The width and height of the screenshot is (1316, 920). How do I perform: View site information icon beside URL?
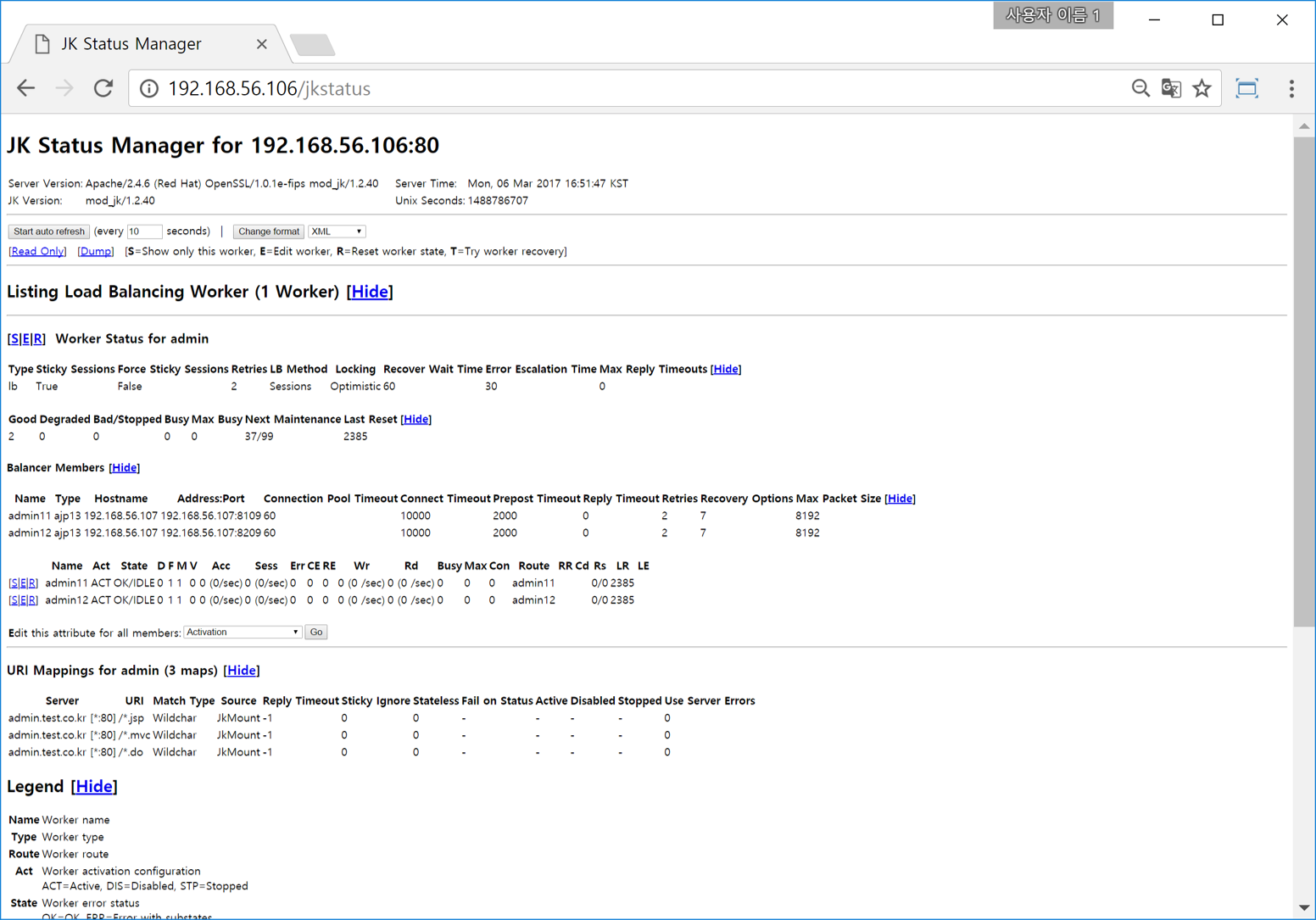149,88
